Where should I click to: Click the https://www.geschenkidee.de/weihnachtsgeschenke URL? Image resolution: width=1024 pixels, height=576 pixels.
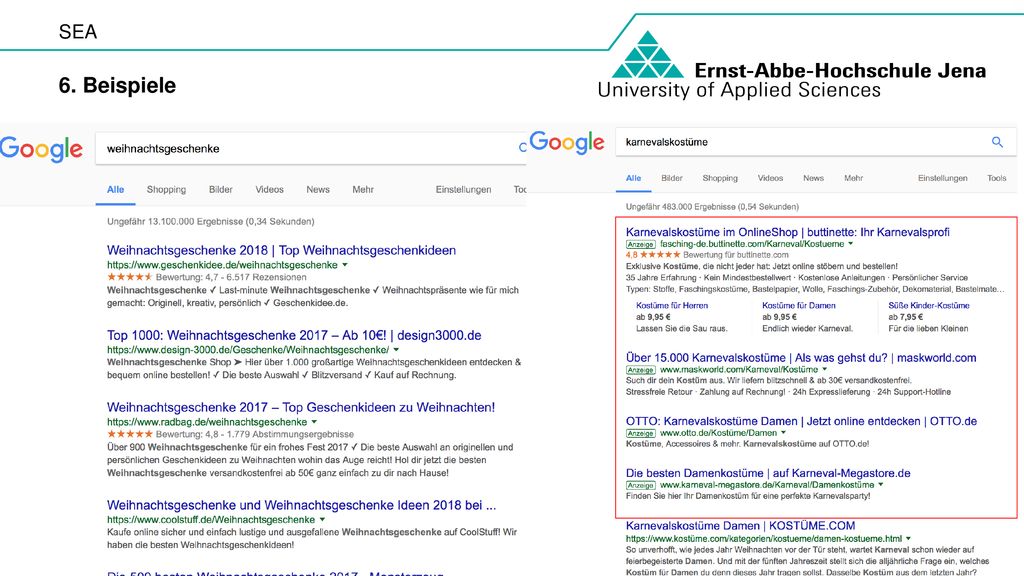222,265
